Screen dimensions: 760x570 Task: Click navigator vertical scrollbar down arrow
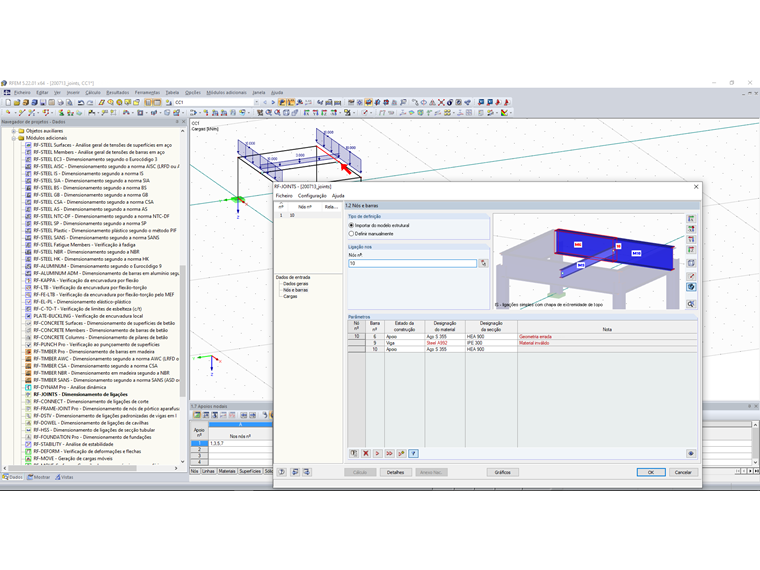point(183,461)
